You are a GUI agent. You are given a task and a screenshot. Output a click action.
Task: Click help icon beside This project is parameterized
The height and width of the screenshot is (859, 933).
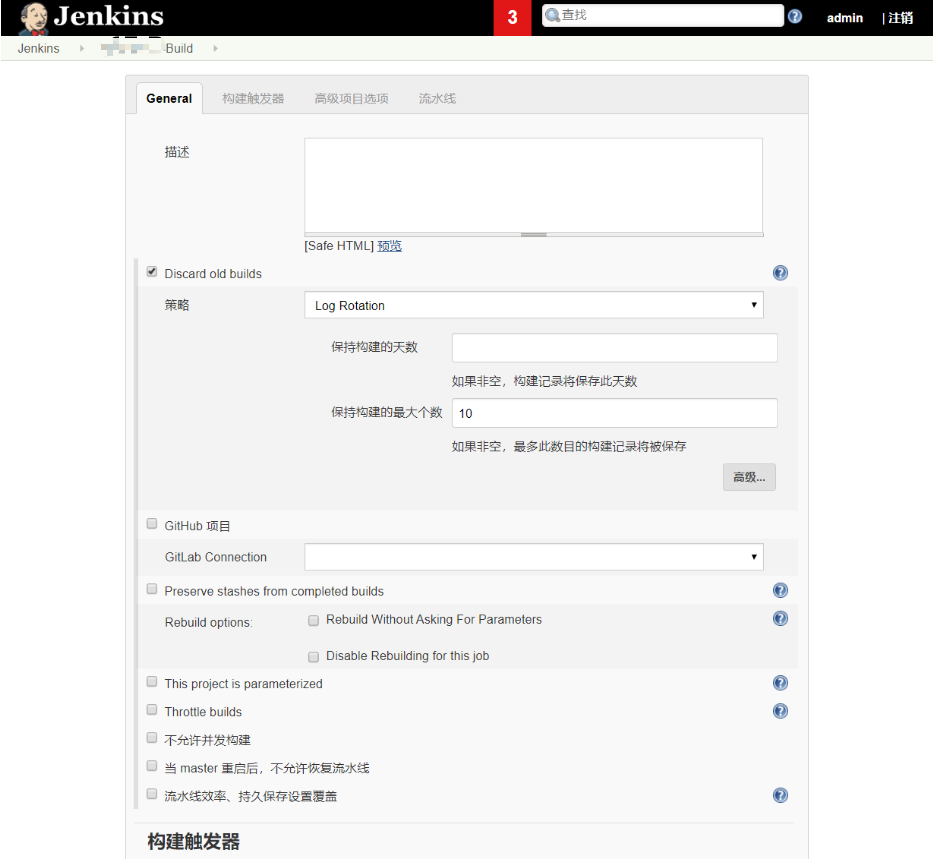[780, 682]
